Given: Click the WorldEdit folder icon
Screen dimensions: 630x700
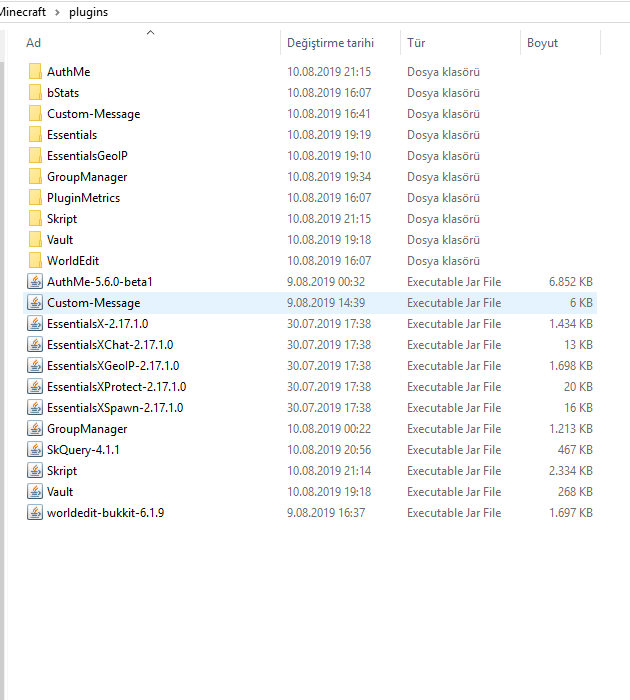Looking at the screenshot, I should pyautogui.click(x=35, y=260).
